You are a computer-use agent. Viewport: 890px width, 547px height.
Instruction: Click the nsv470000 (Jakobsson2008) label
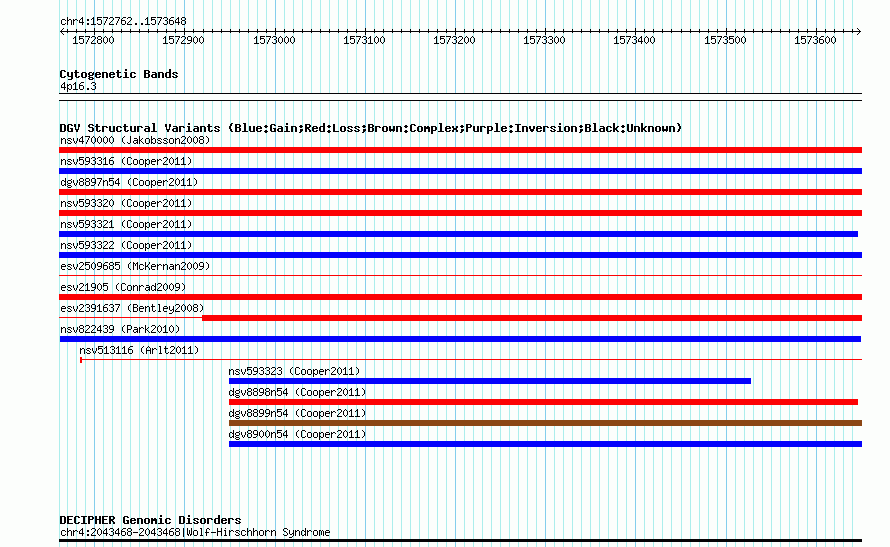[x=135, y=140]
